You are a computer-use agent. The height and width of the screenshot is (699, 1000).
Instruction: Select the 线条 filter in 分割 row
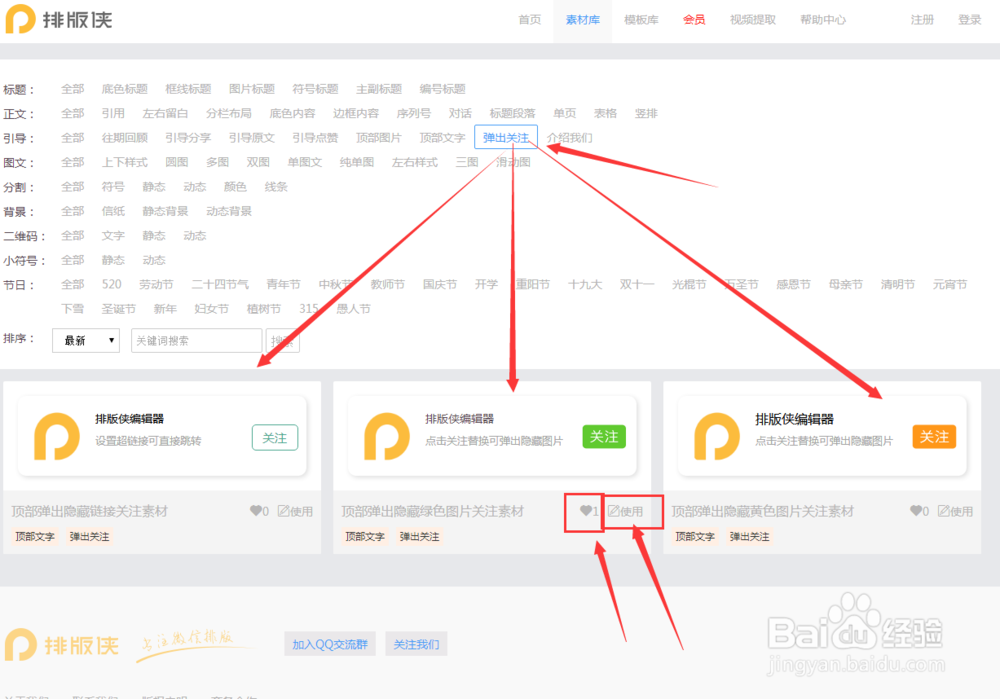[276, 187]
